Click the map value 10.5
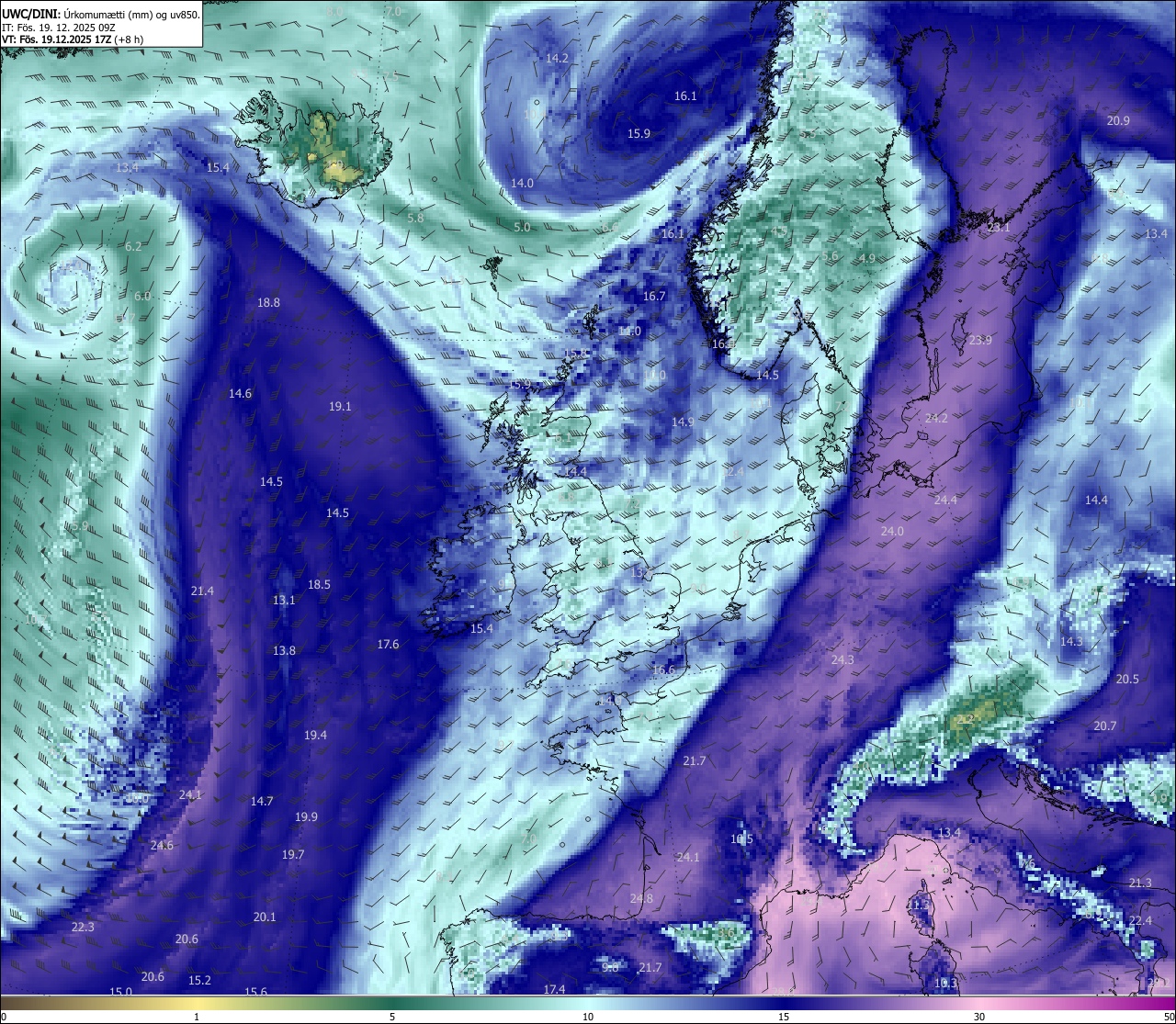This screenshot has width=1176, height=1024. coord(741,838)
